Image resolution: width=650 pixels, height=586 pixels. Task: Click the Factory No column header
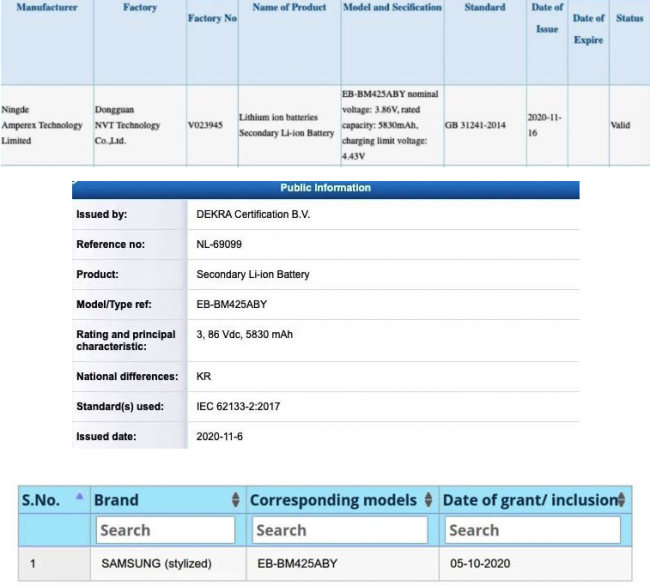(212, 19)
